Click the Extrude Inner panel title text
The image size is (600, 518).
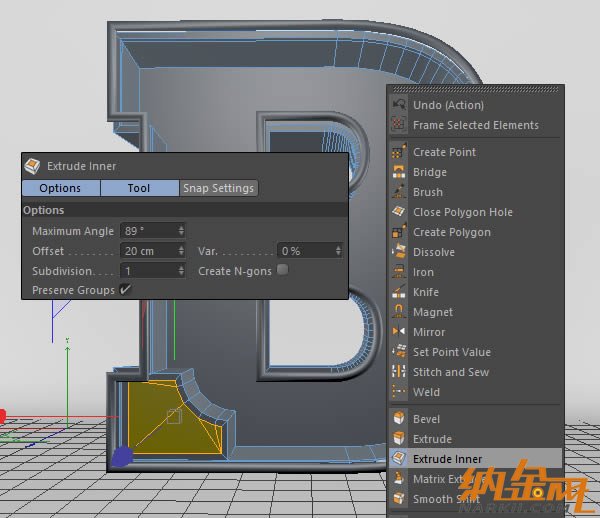click(82, 166)
